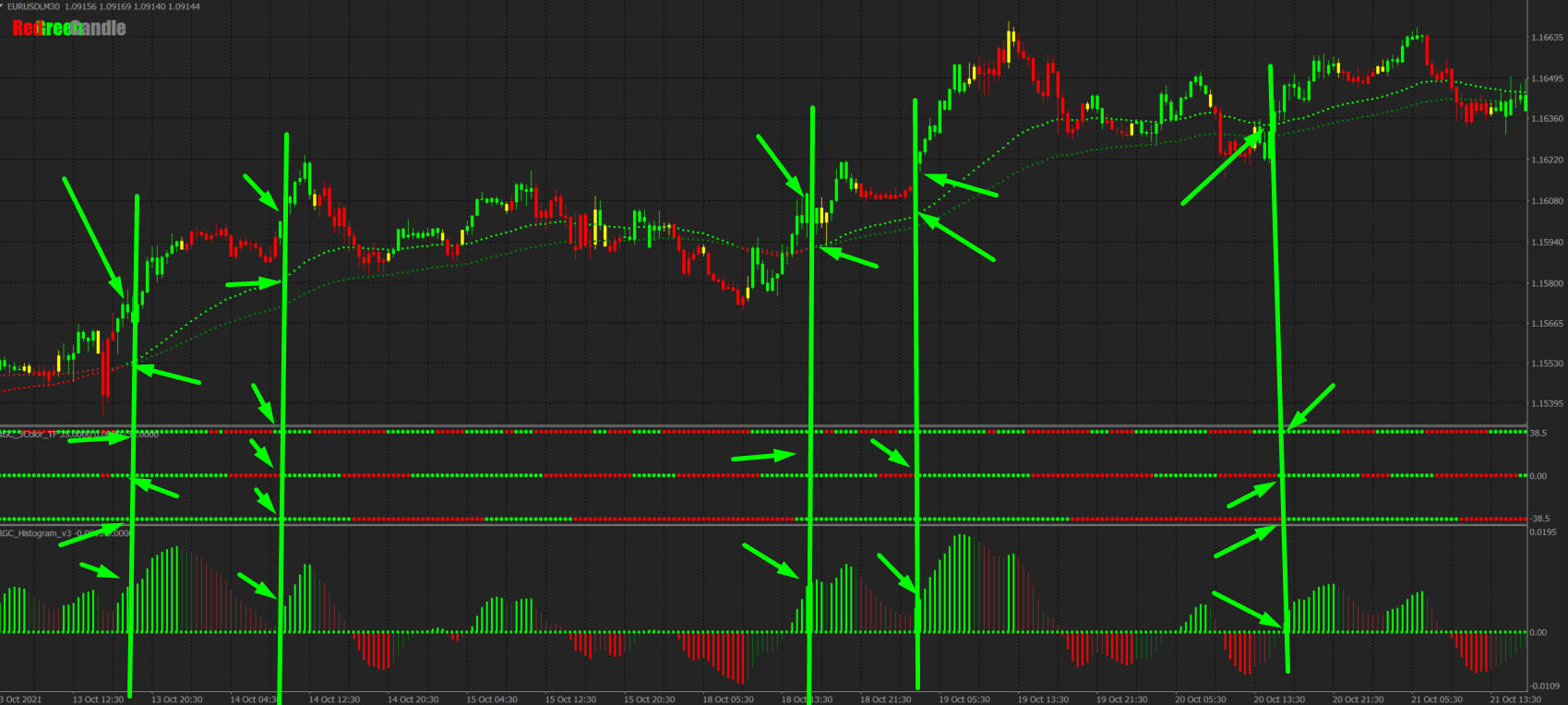Click the 15 Oct 04:30 time label

tap(492, 699)
